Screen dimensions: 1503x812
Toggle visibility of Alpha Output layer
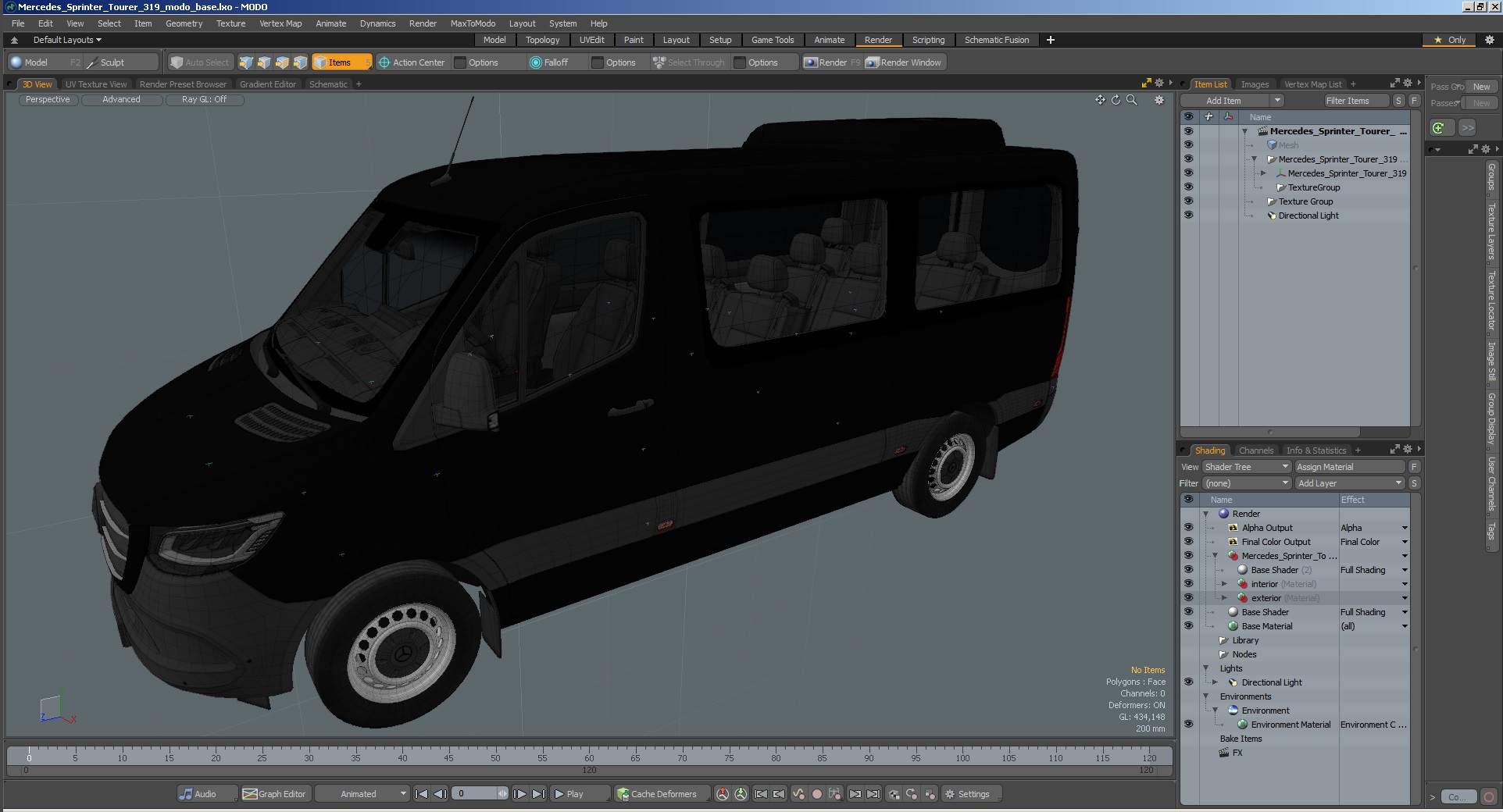(1188, 528)
